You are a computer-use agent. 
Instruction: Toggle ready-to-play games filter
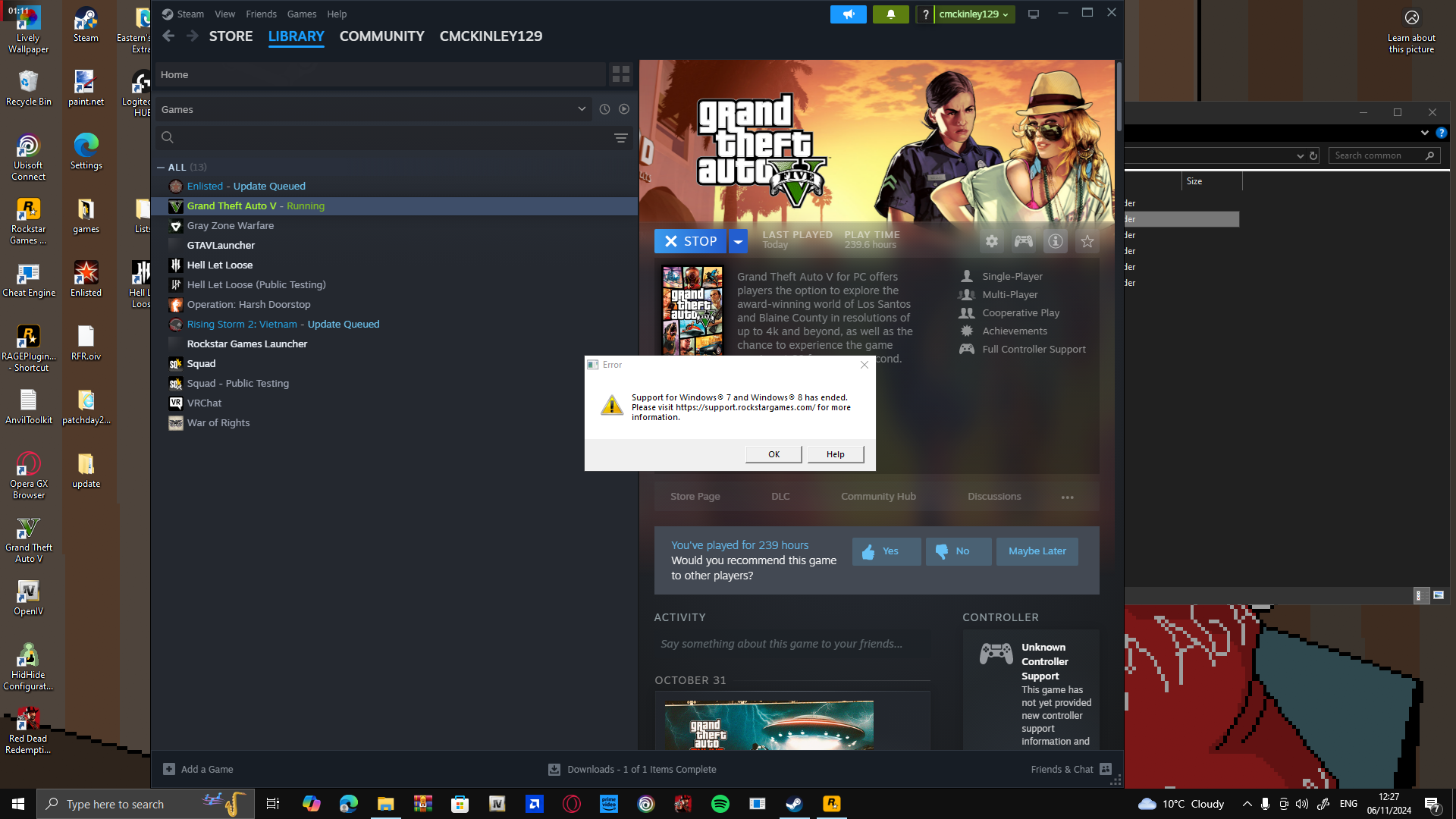(x=624, y=109)
